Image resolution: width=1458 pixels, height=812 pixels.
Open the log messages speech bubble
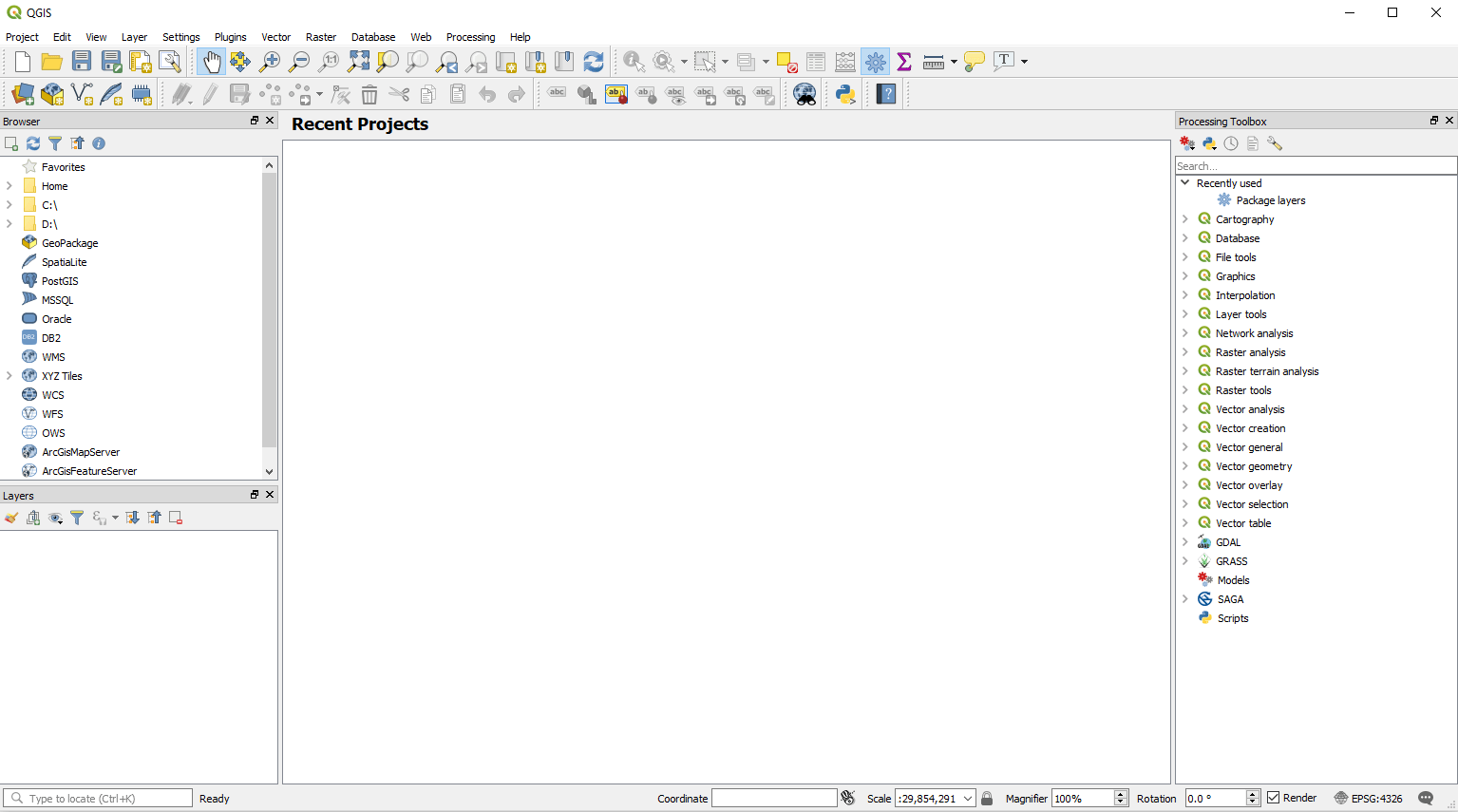click(1426, 798)
